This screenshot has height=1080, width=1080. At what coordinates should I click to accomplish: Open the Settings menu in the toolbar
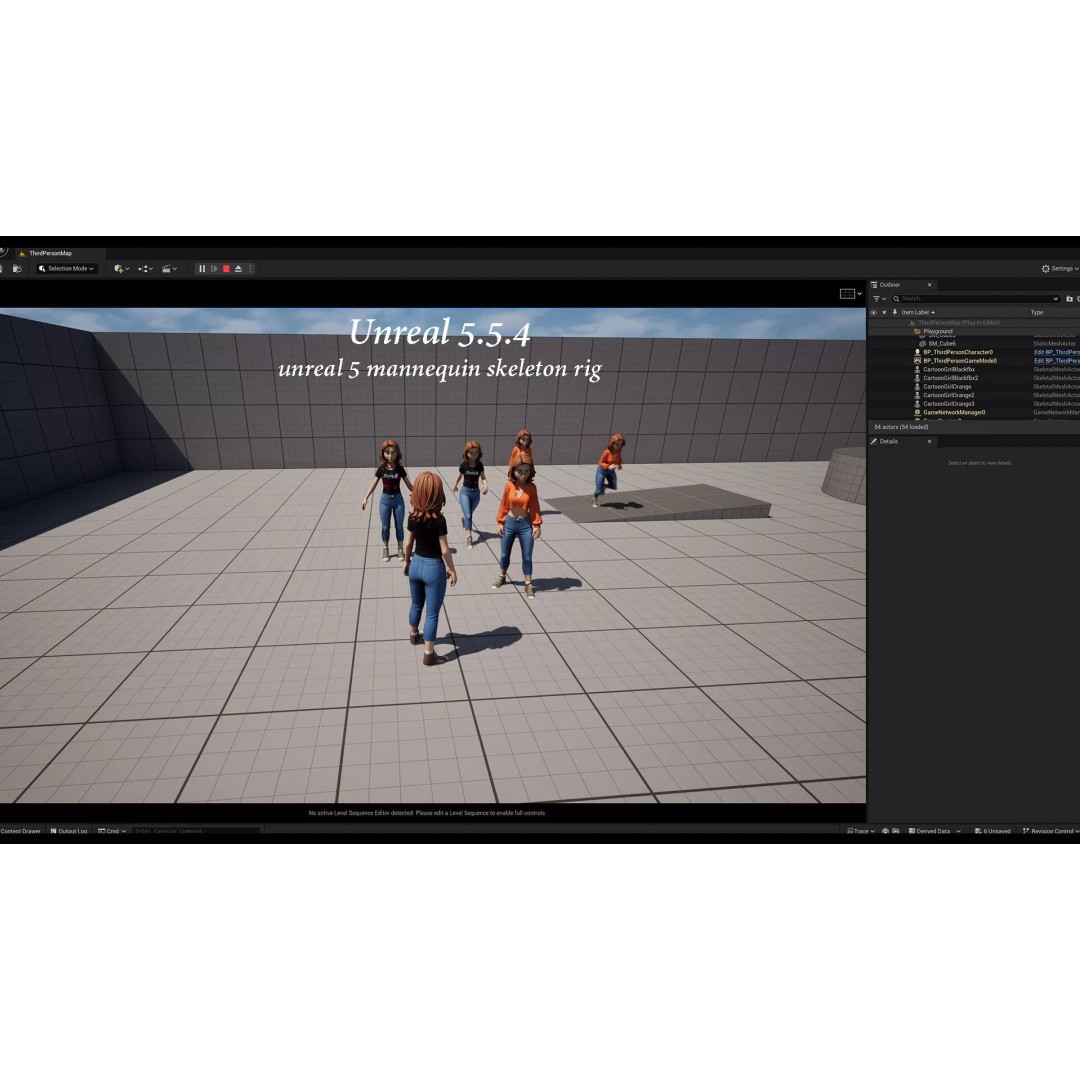click(1060, 269)
